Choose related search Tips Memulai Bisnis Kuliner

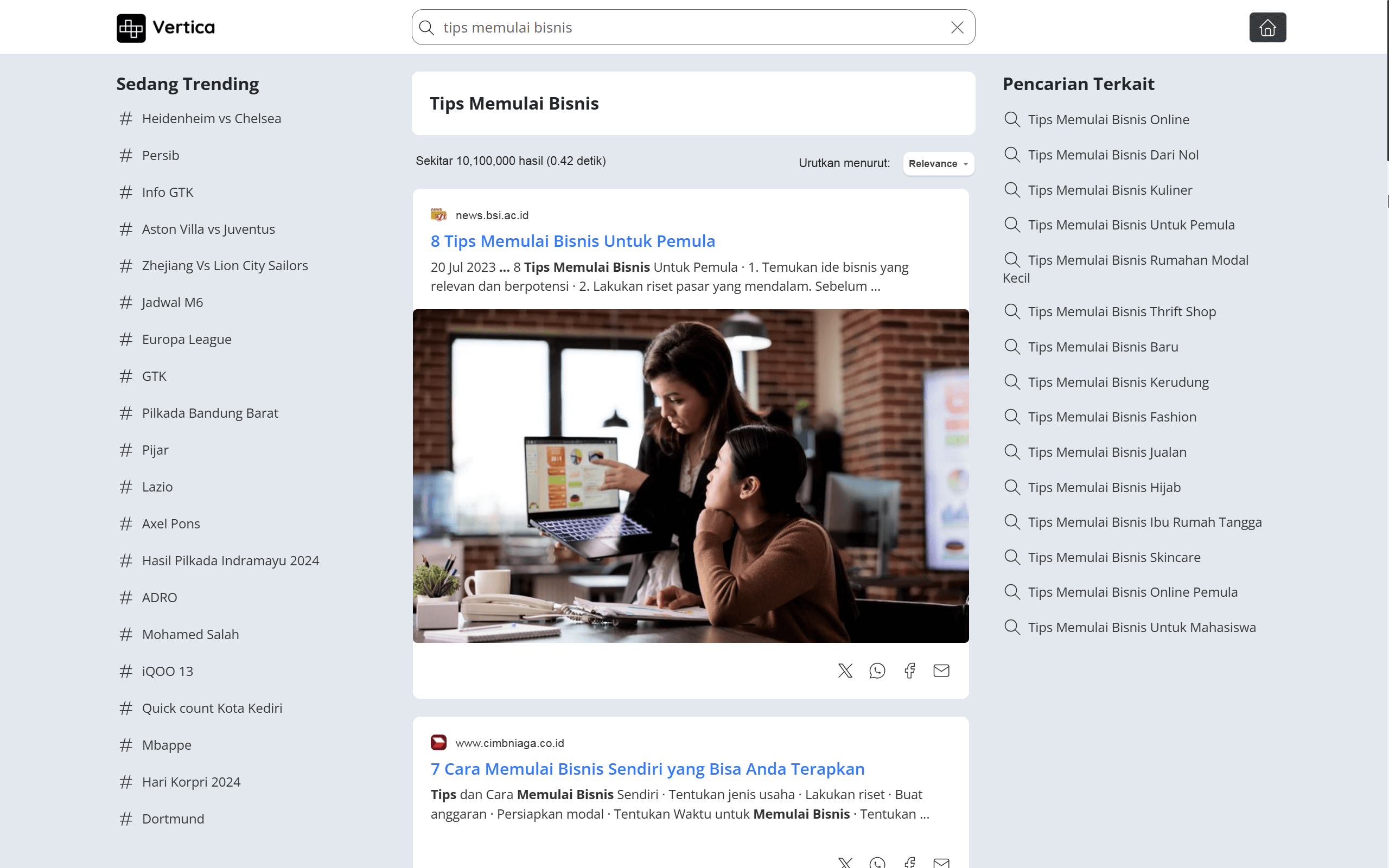coord(1110,190)
